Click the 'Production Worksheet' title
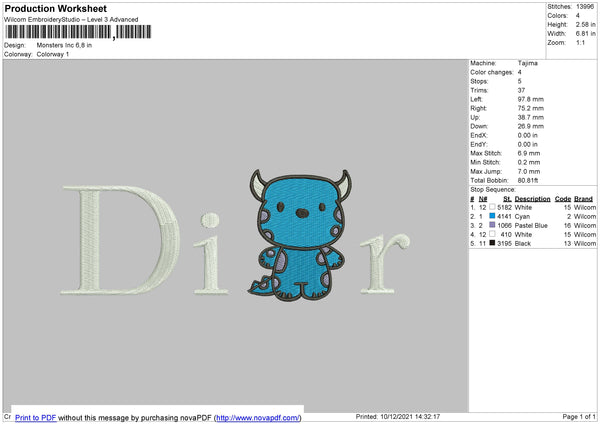 [x=55, y=8]
